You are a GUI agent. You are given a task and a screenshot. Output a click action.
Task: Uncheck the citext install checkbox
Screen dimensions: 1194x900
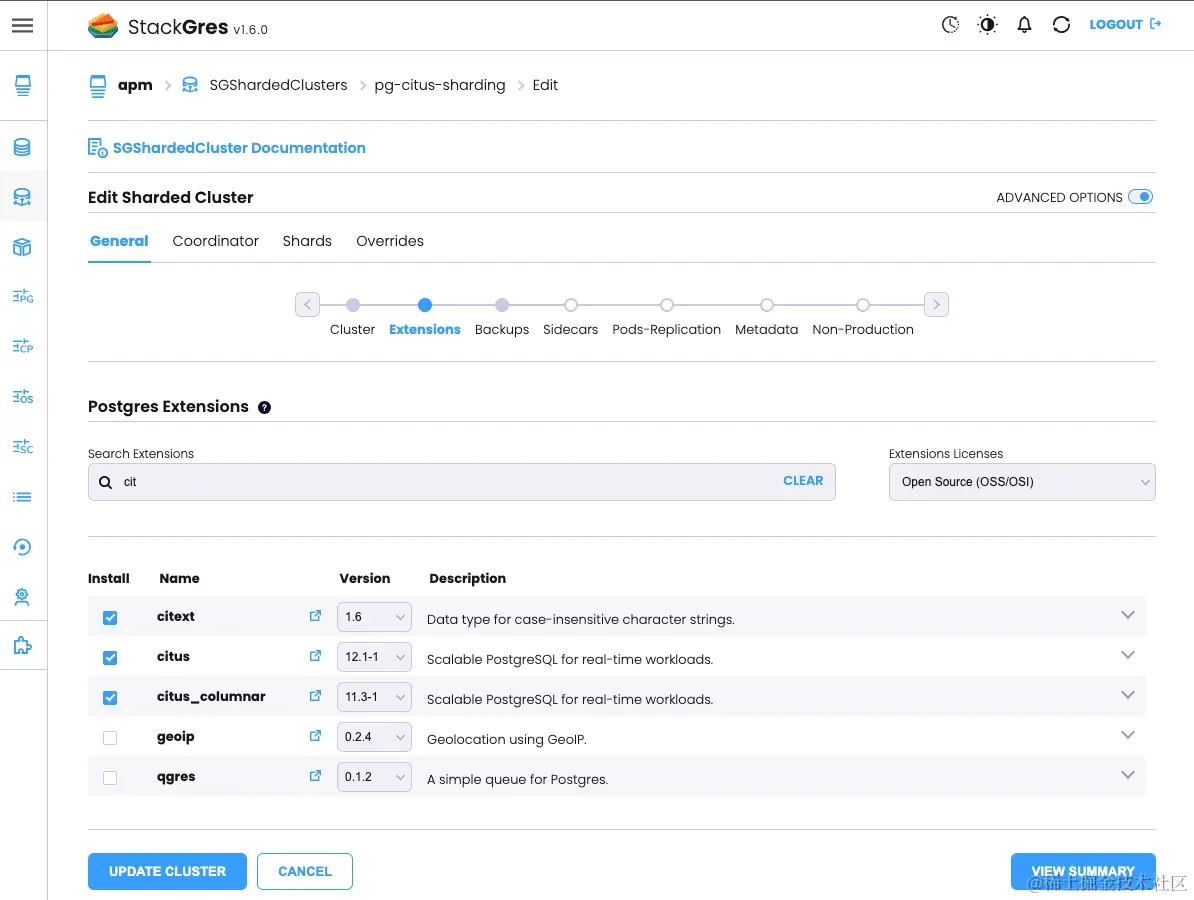tap(110, 618)
